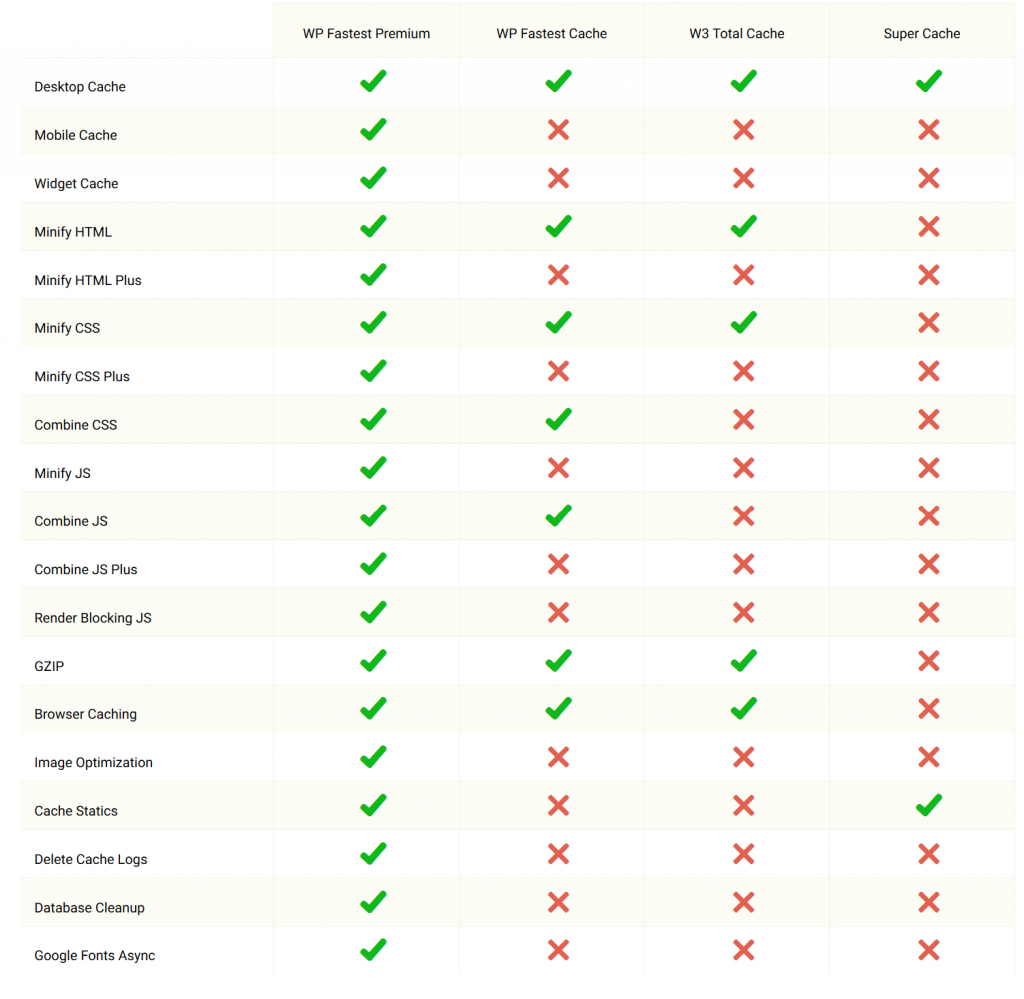The height and width of the screenshot is (999, 1024).
Task: Click W3 Total Cache checkmark in Browser Caching row
Action: pos(743,708)
